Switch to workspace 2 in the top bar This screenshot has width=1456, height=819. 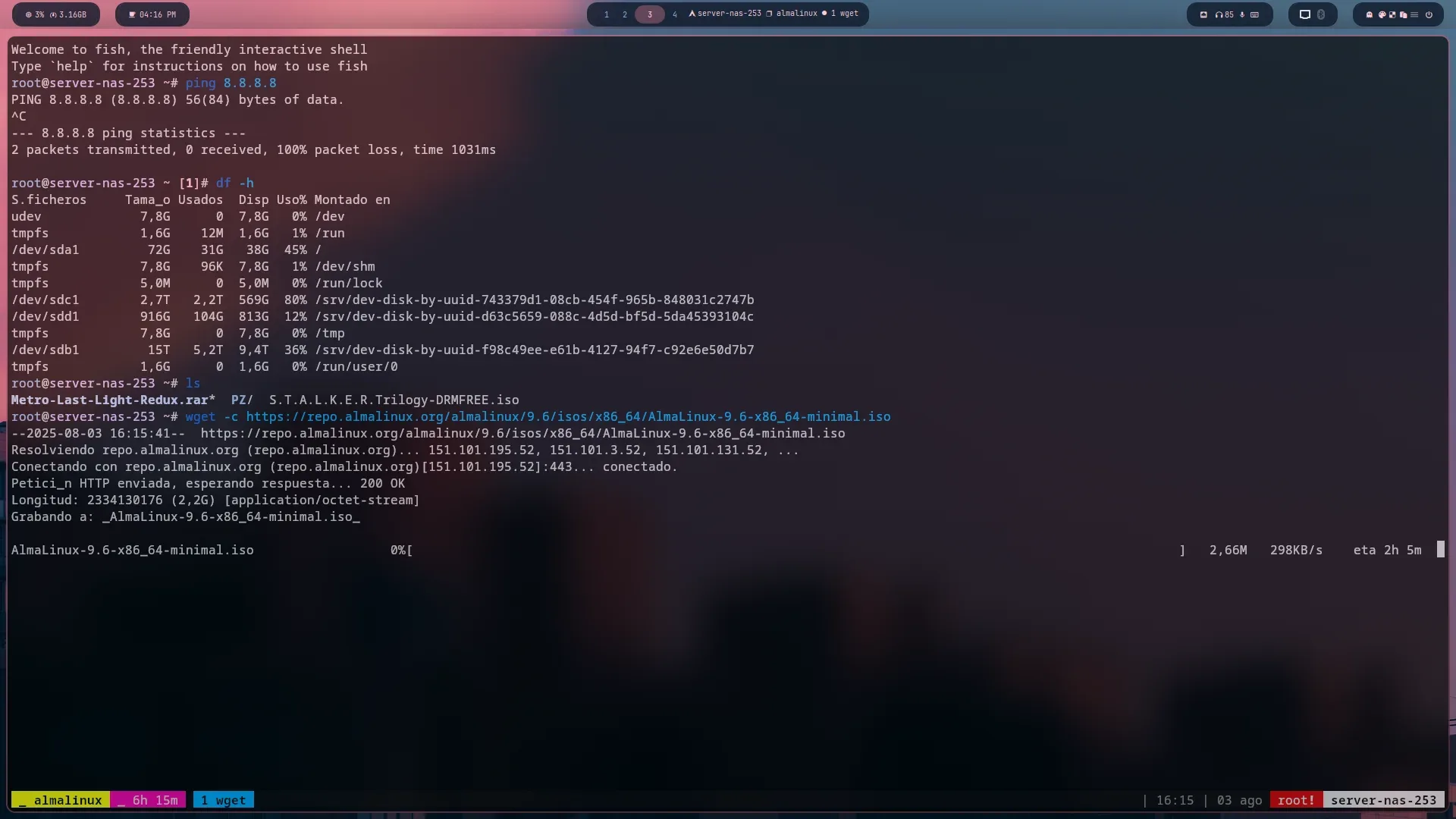point(625,14)
